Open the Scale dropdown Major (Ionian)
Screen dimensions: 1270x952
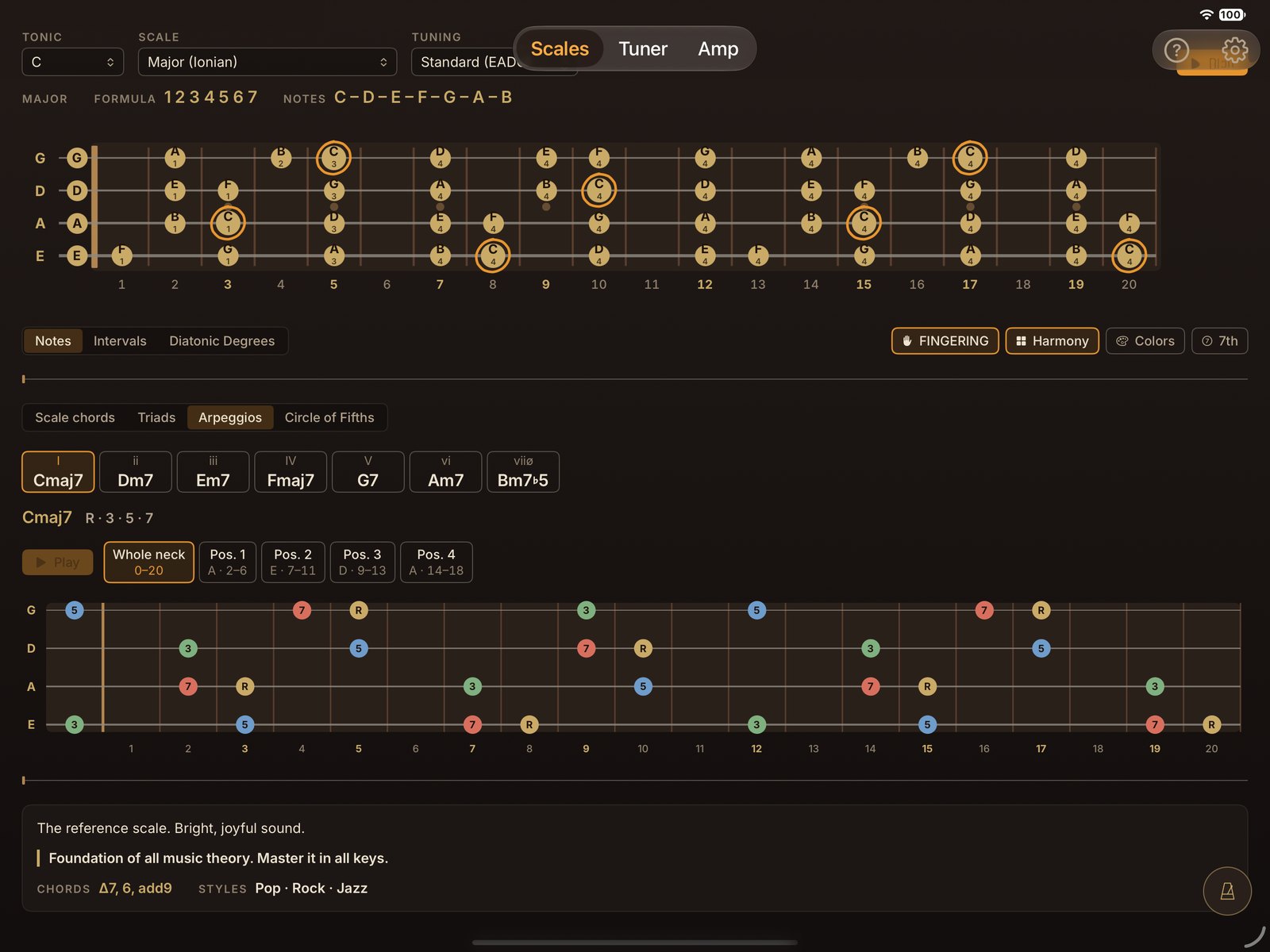(267, 62)
